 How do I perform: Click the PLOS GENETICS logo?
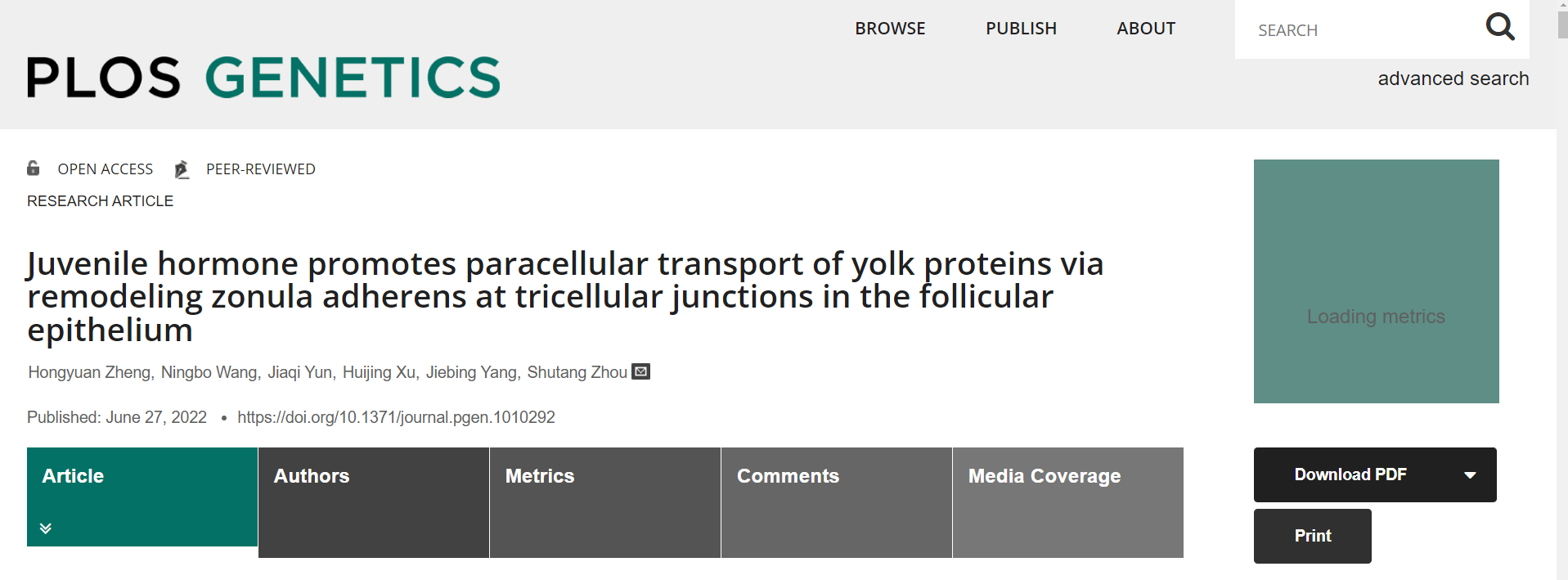tap(262, 77)
